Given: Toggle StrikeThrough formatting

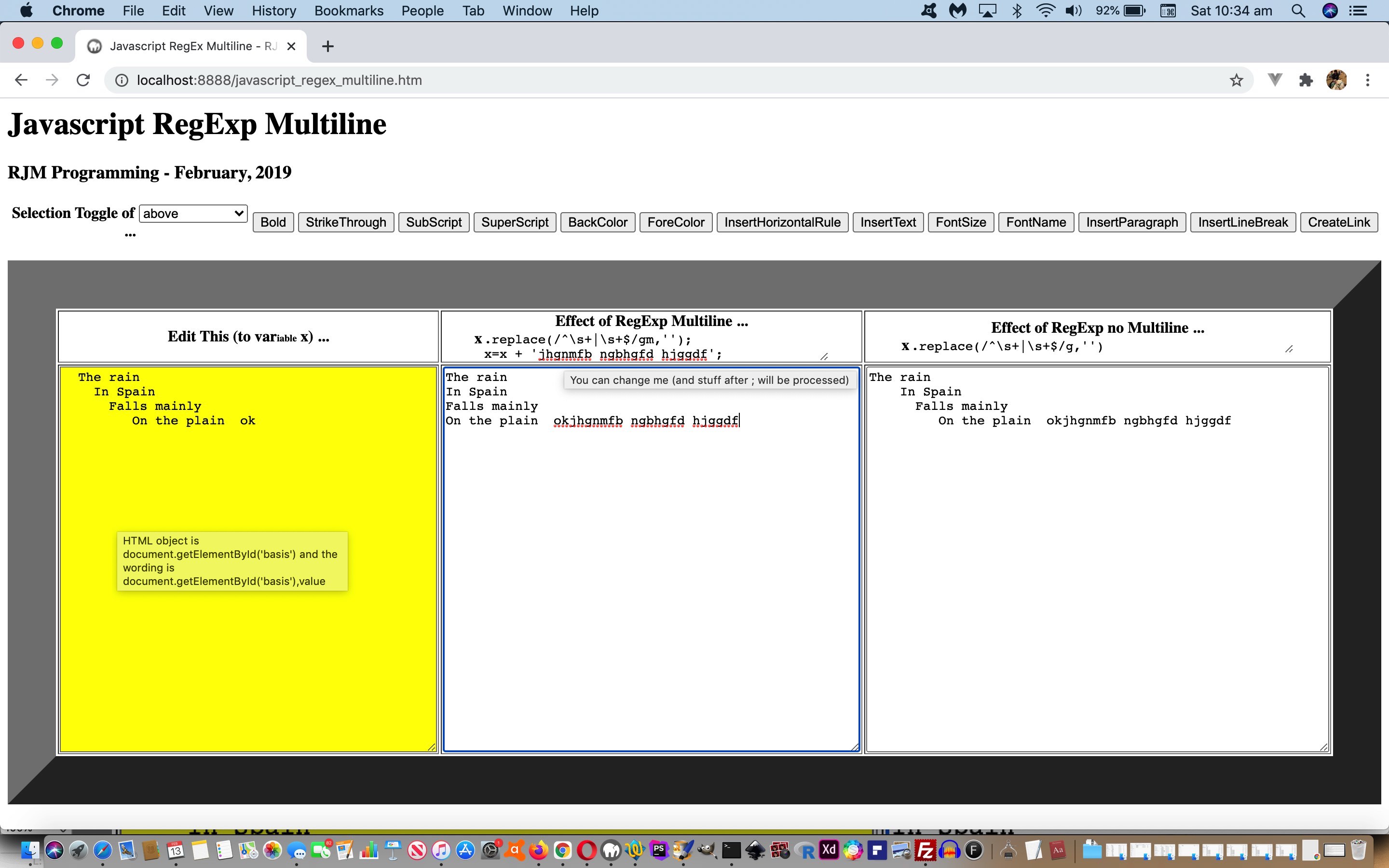Looking at the screenshot, I should pos(345,222).
